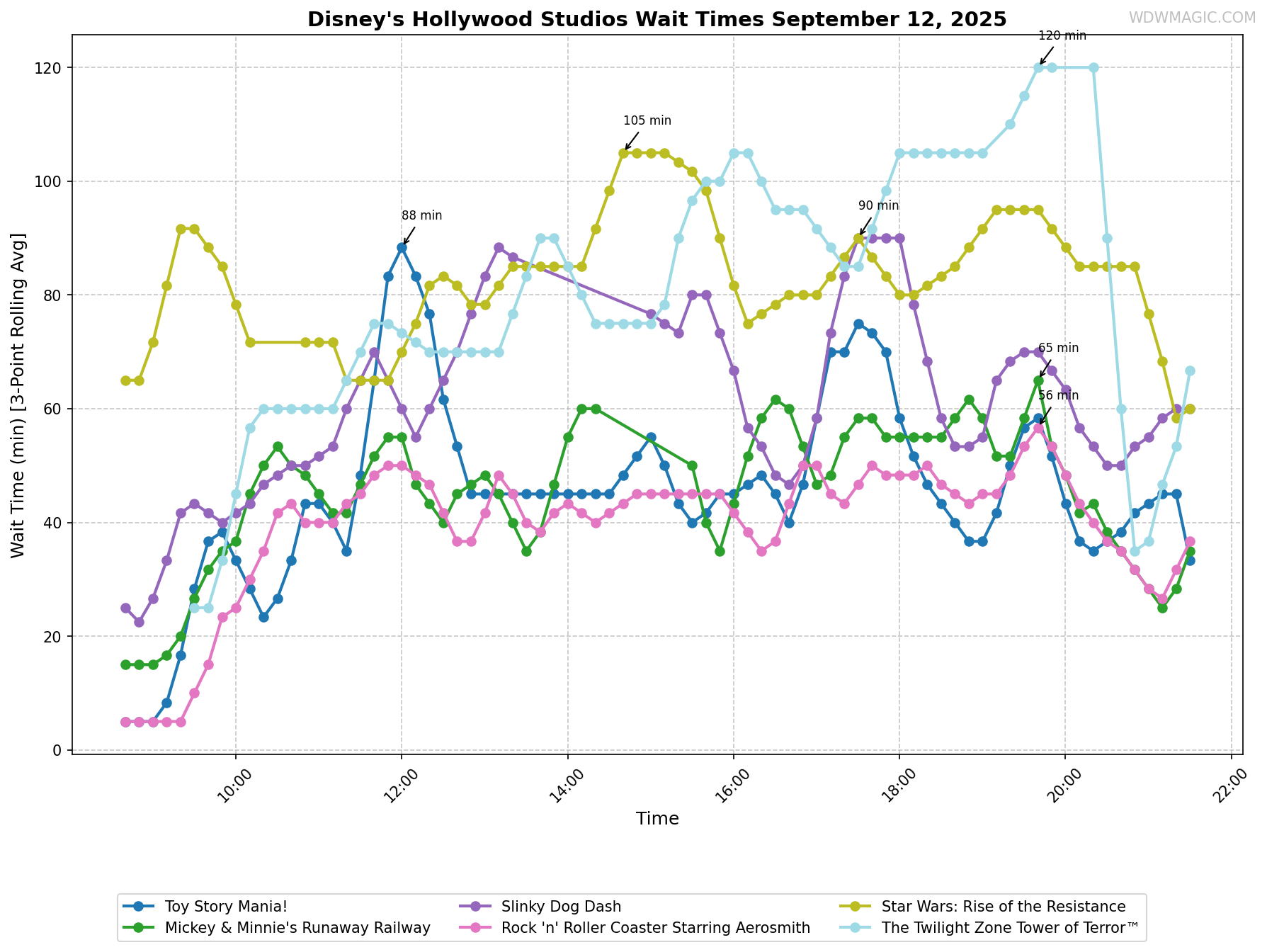
Task: Click the 65 min peak annotation
Action: (x=1058, y=348)
